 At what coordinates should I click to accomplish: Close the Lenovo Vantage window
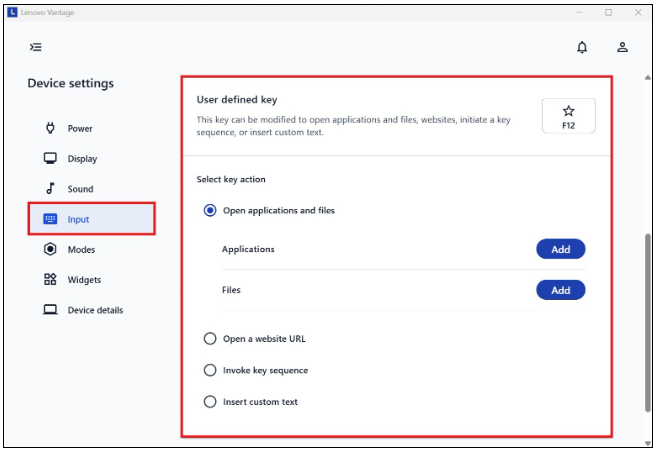coord(638,12)
